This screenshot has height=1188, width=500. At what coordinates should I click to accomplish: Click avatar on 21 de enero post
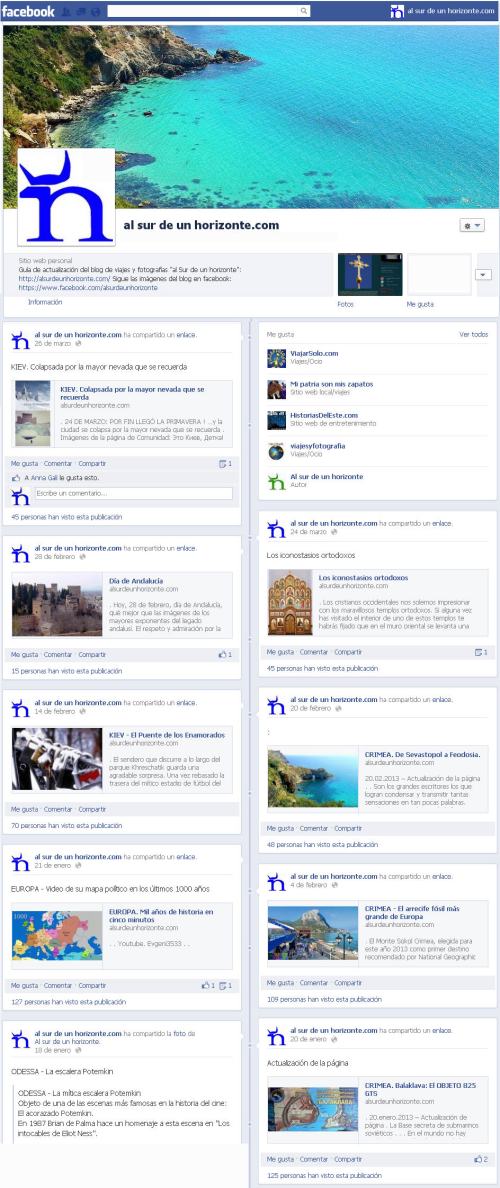[x=20, y=862]
